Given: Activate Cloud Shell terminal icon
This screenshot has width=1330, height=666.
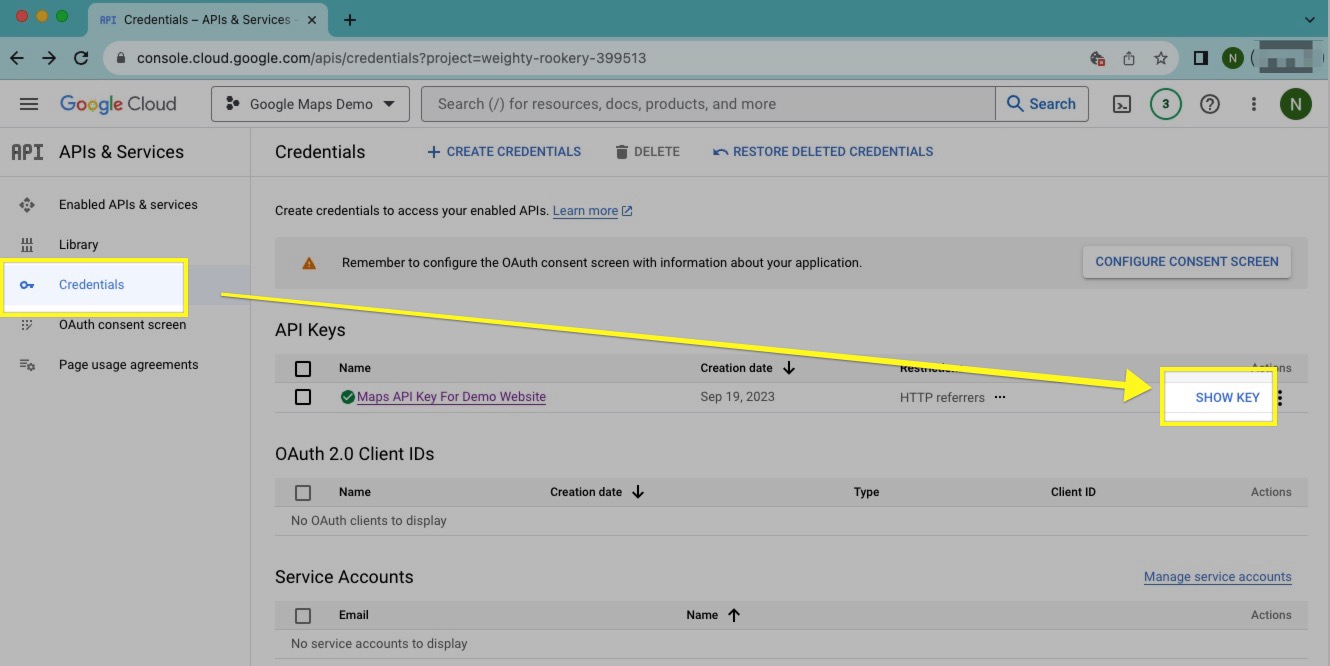Looking at the screenshot, I should click(x=1122, y=104).
